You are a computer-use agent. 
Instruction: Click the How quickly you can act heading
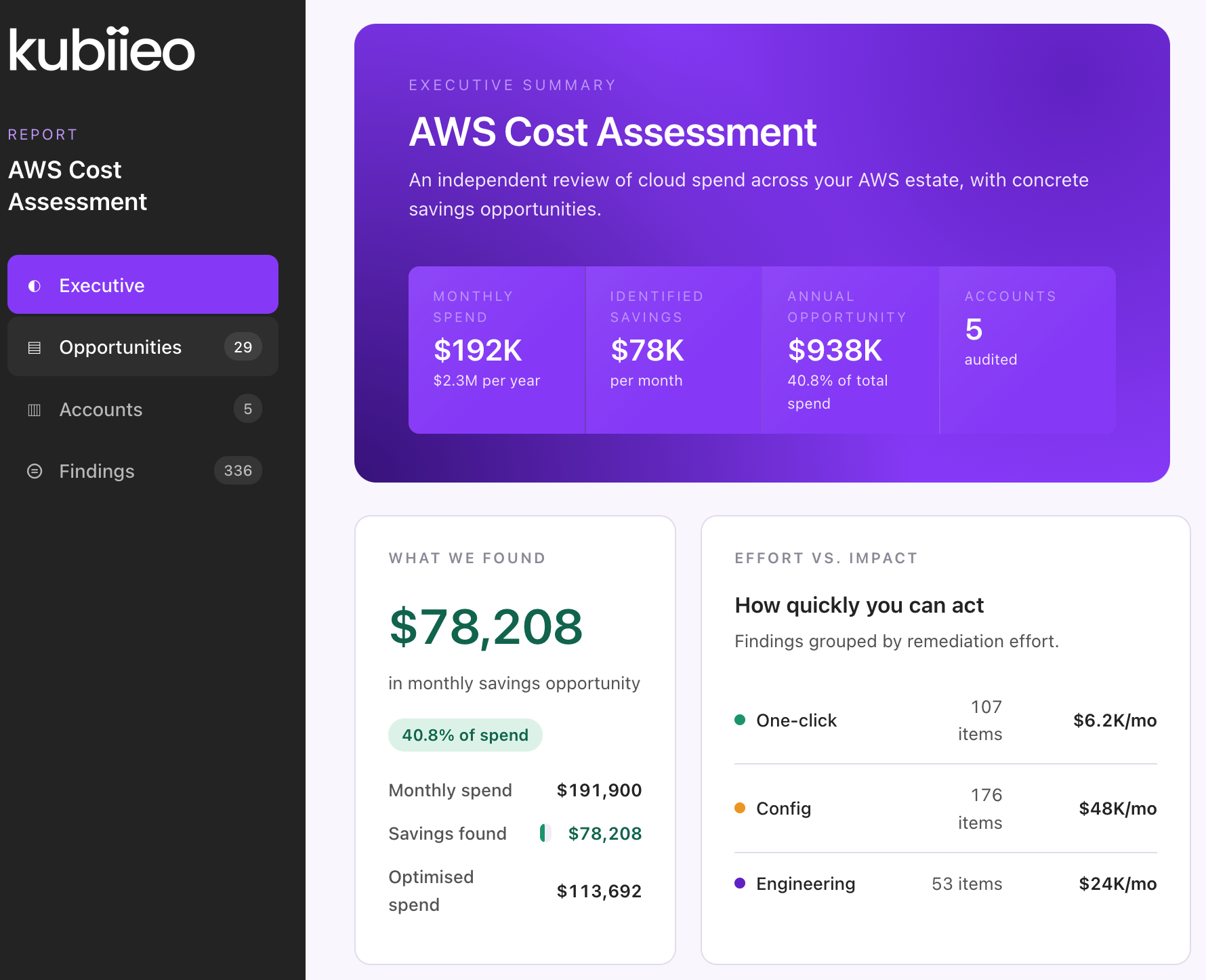(859, 605)
